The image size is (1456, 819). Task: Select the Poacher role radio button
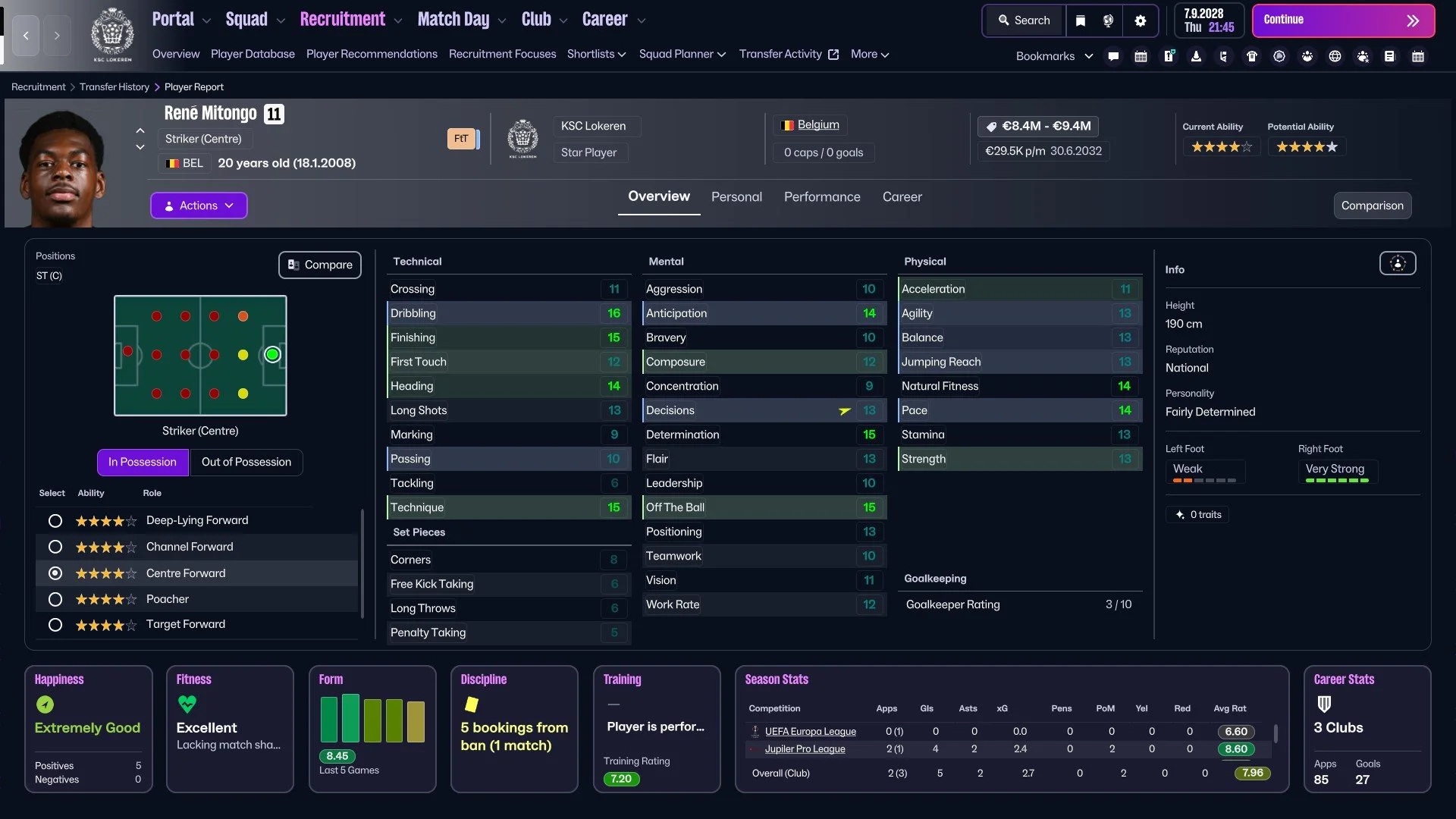click(55, 599)
